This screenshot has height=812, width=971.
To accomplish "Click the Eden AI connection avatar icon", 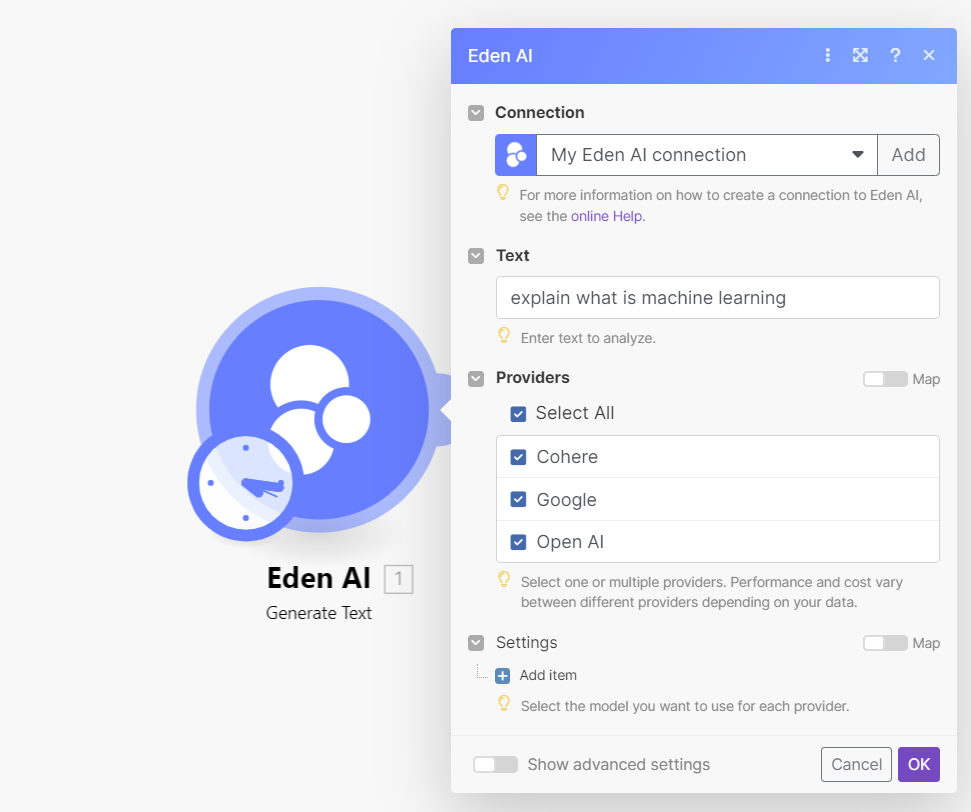I will point(515,155).
